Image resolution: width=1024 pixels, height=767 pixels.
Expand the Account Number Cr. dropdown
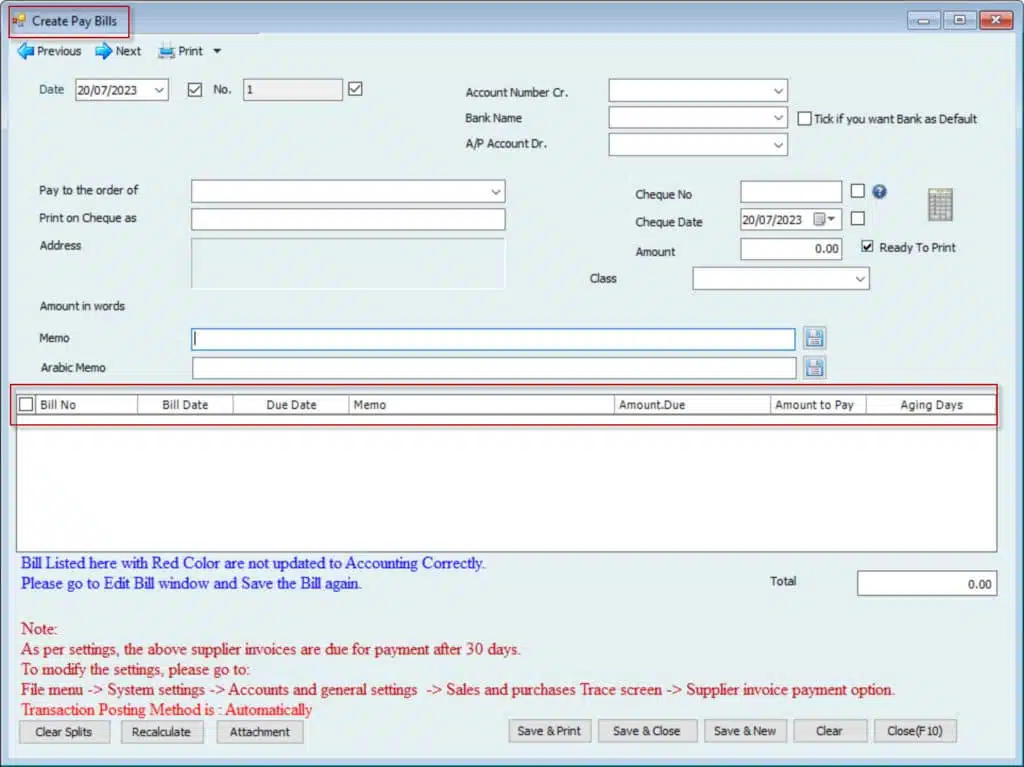(778, 91)
